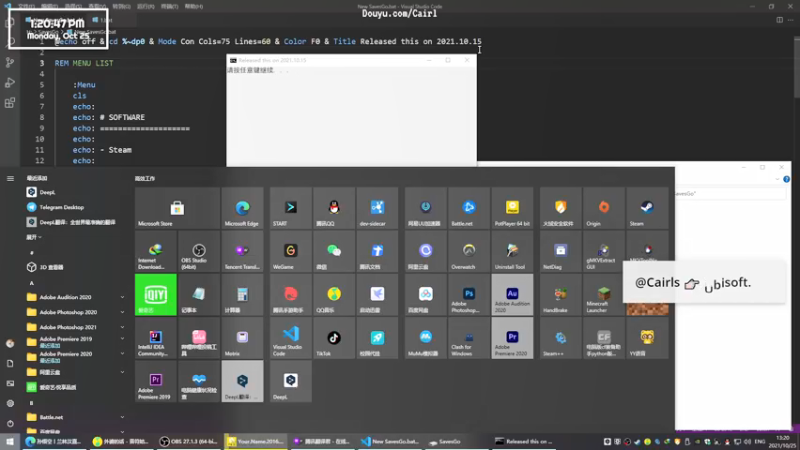Viewport: 800px width, 450px height.
Task: Open VS Code Source Control sidebar icon
Action: click(10, 62)
